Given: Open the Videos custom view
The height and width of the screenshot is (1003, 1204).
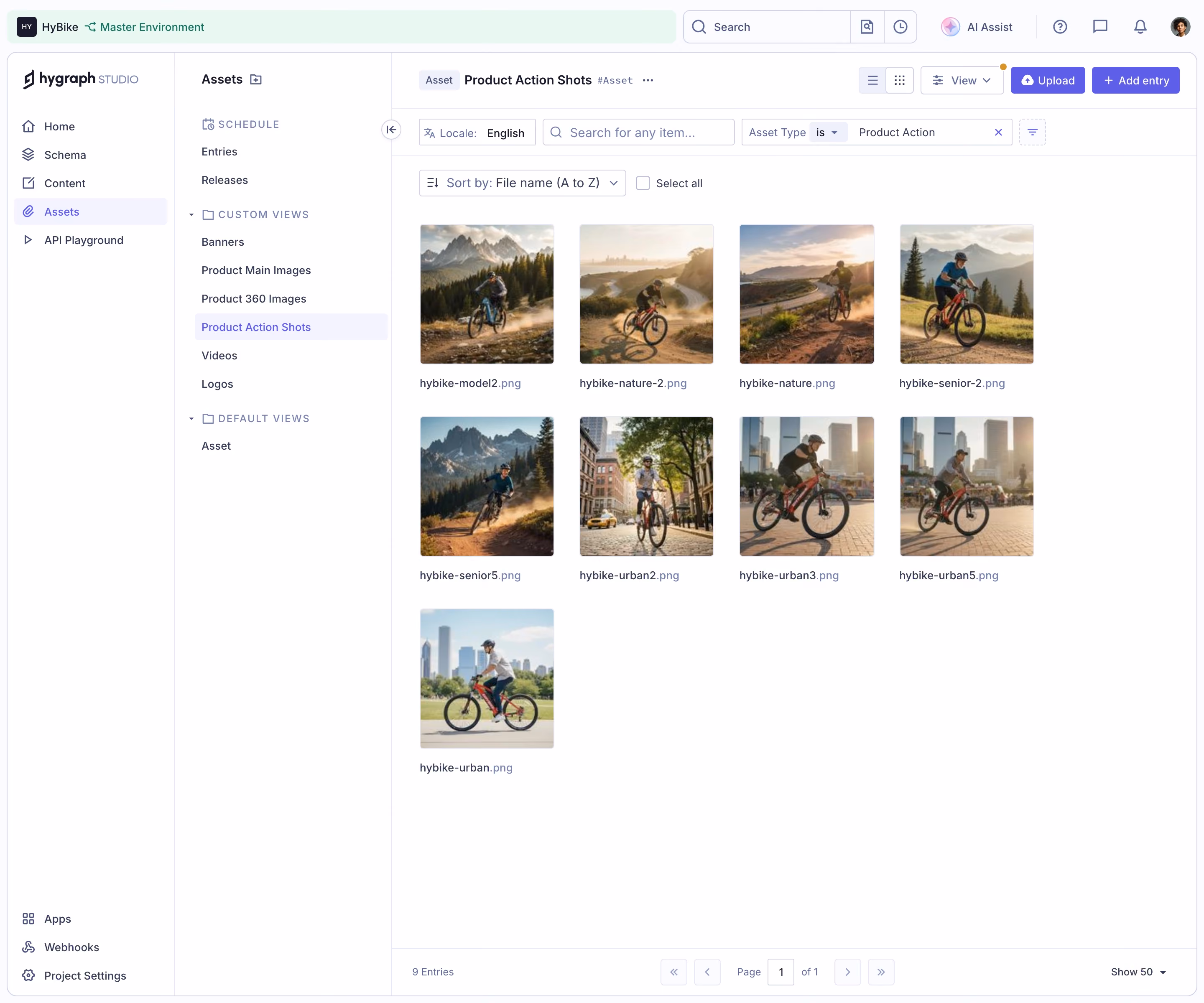Looking at the screenshot, I should (219, 355).
